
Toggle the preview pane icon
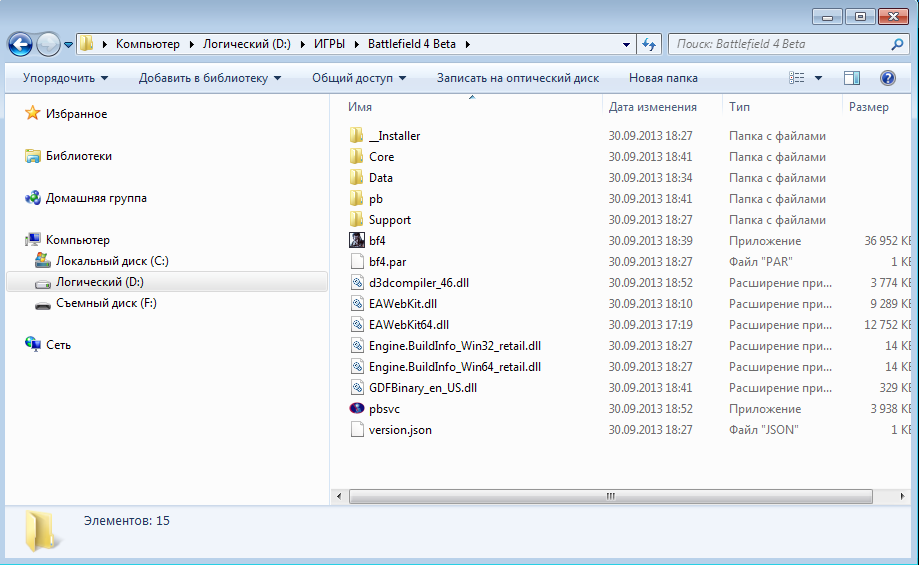tap(852, 78)
